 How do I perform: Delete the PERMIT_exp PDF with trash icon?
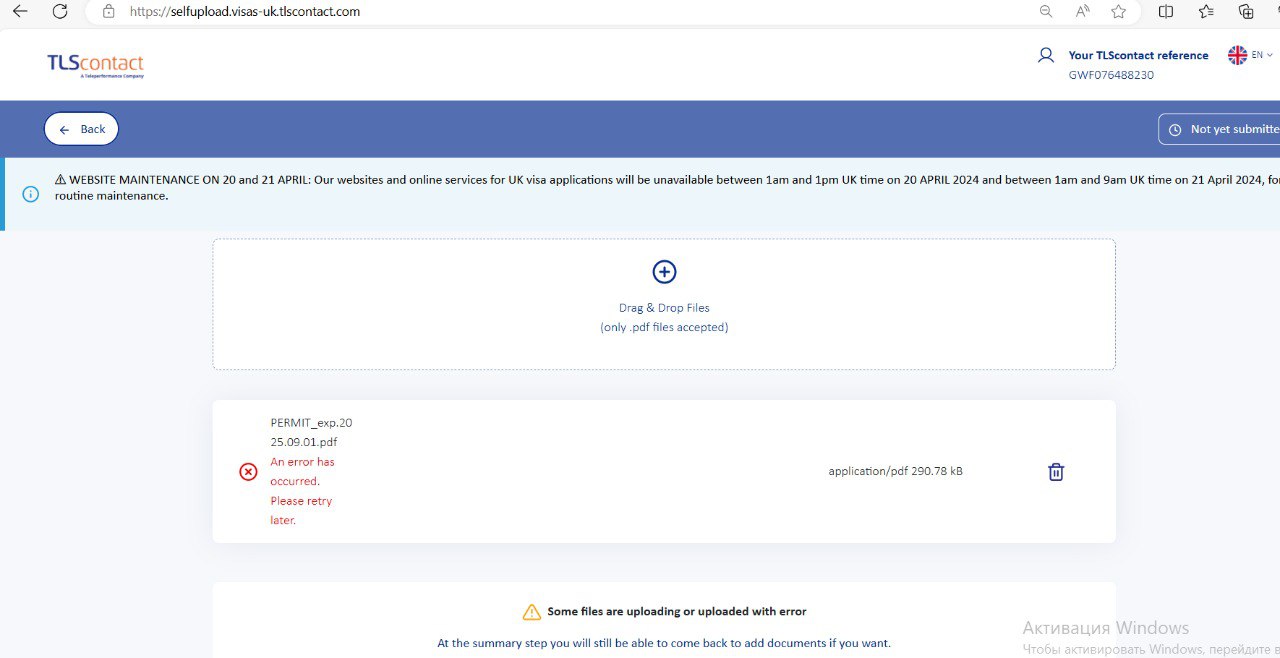[1055, 472]
